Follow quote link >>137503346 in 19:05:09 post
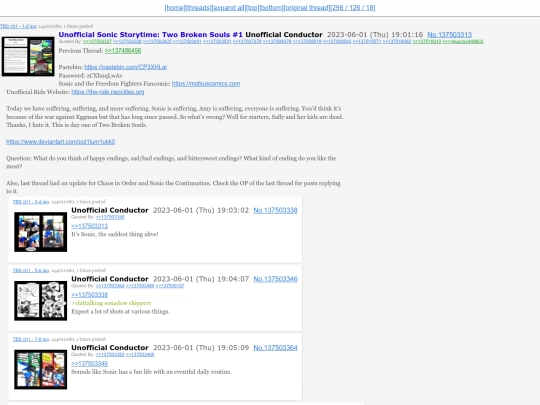The height and width of the screenshot is (405, 540). (x=90, y=364)
